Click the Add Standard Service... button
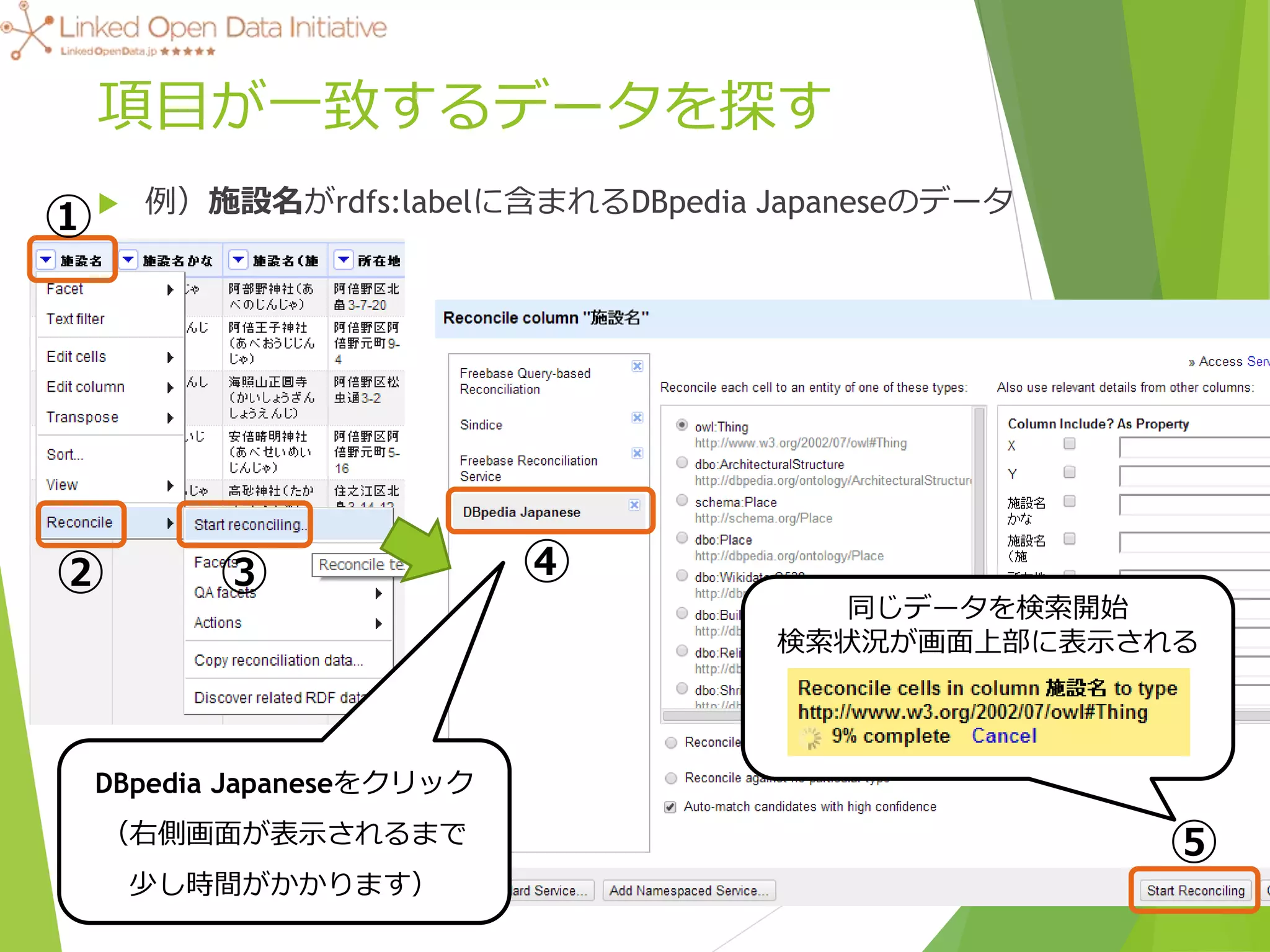This screenshot has width=1270, height=952. [x=552, y=891]
